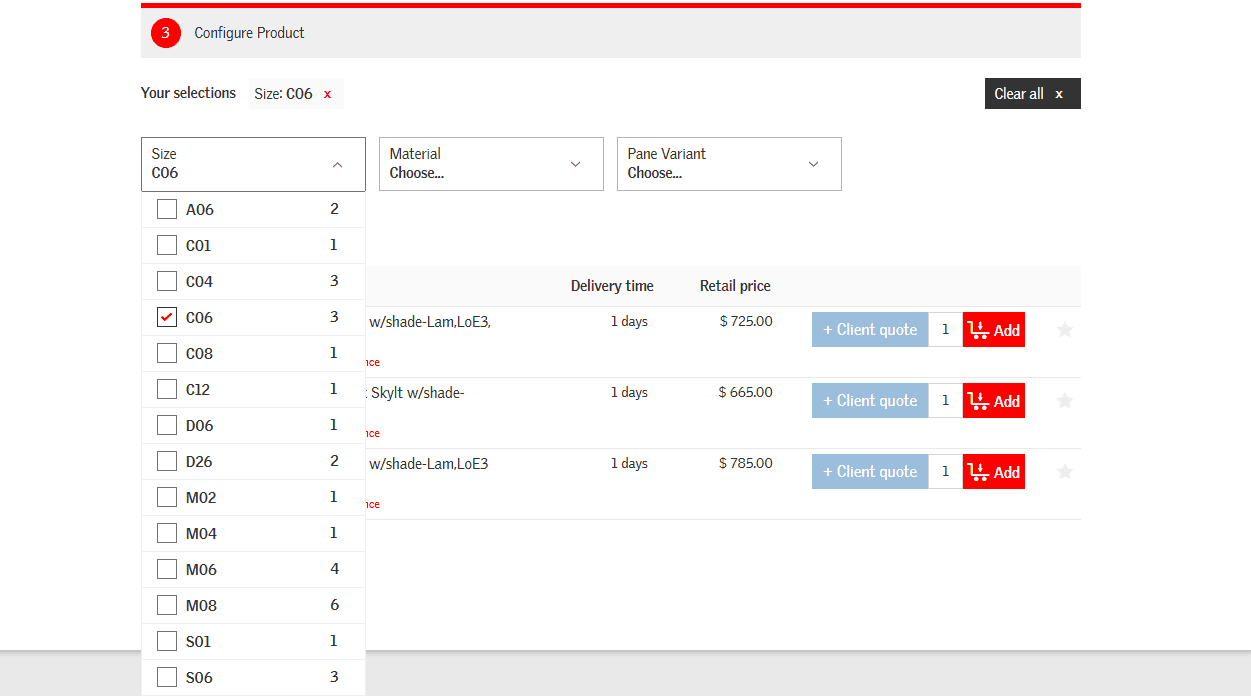Tick the M02 size checkbox
Image resolution: width=1251 pixels, height=696 pixels.
[167, 497]
